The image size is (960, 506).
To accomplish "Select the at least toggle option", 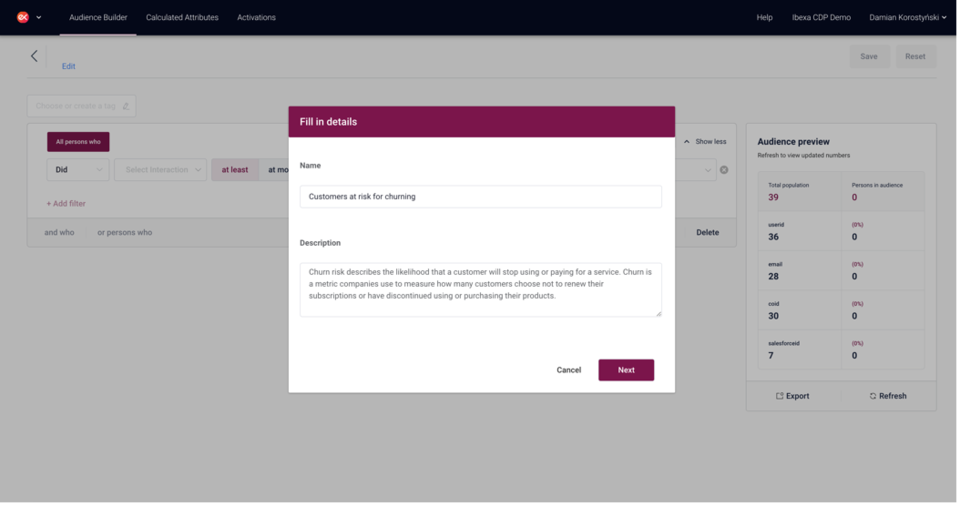I will click(x=235, y=170).
